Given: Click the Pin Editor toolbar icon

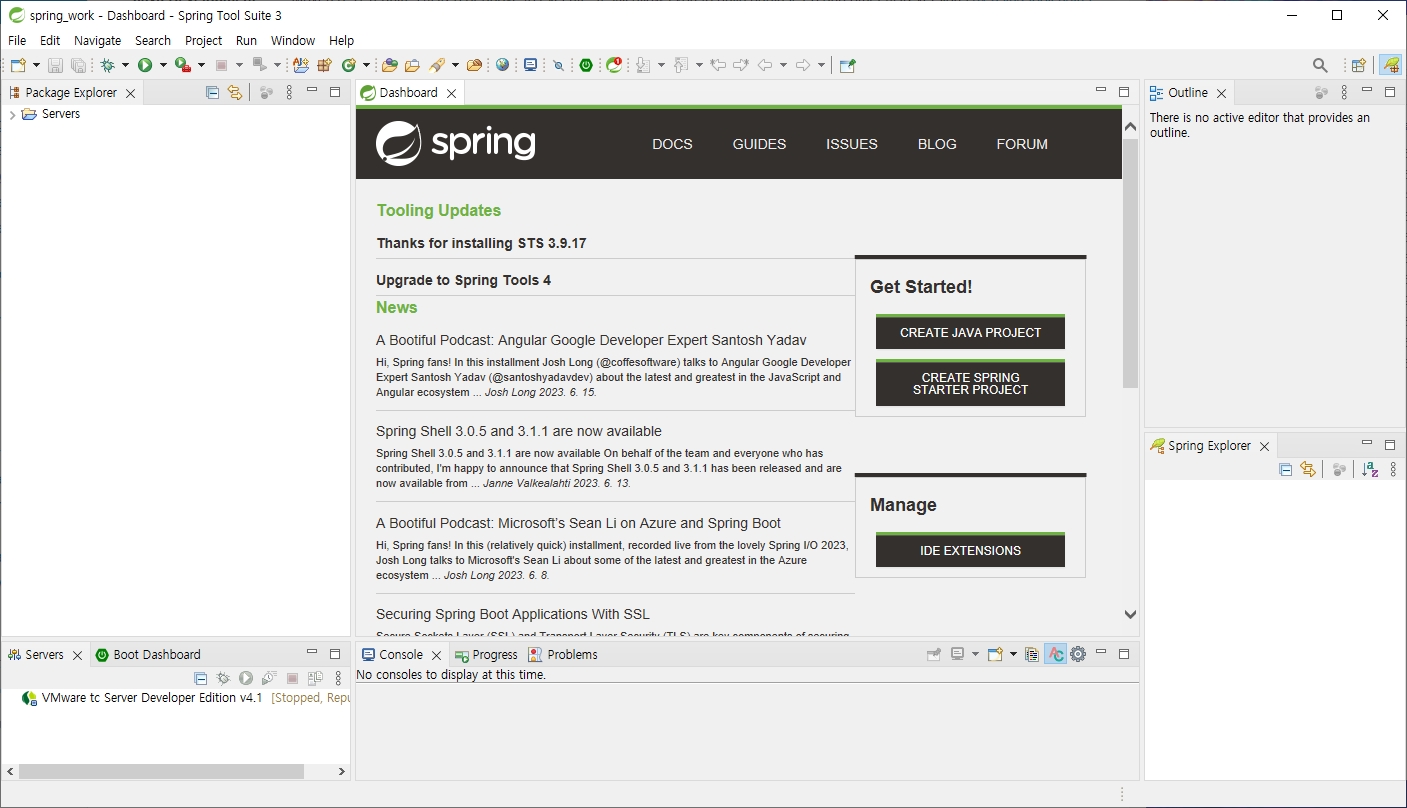Looking at the screenshot, I should pyautogui.click(x=847, y=65).
